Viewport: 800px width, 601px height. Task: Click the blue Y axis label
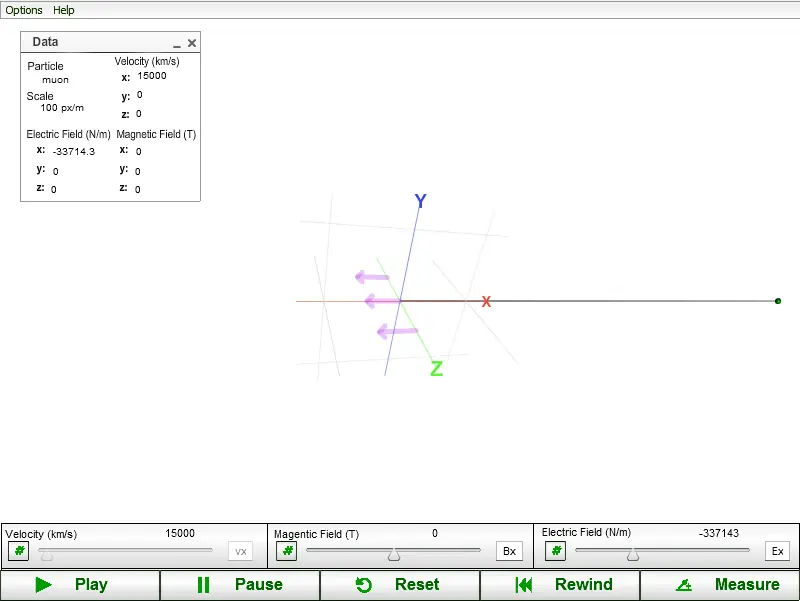420,201
